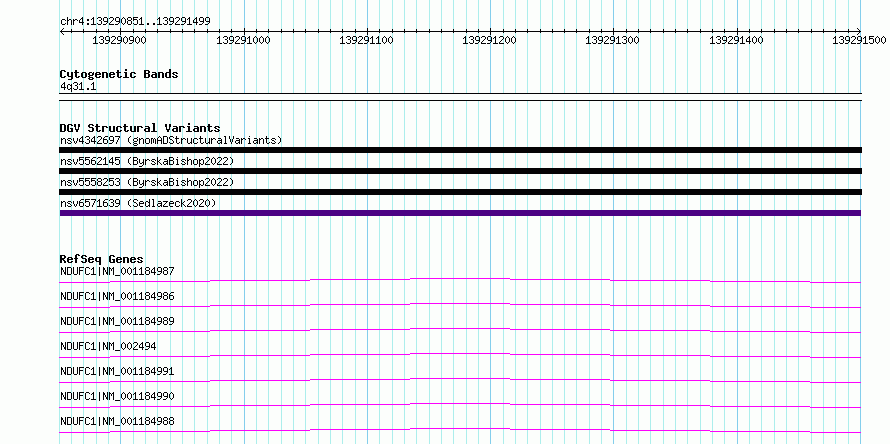Image resolution: width=890 pixels, height=444 pixels.
Task: Open transcript NDUFC1|NM_001184989
Action: click(x=117, y=321)
